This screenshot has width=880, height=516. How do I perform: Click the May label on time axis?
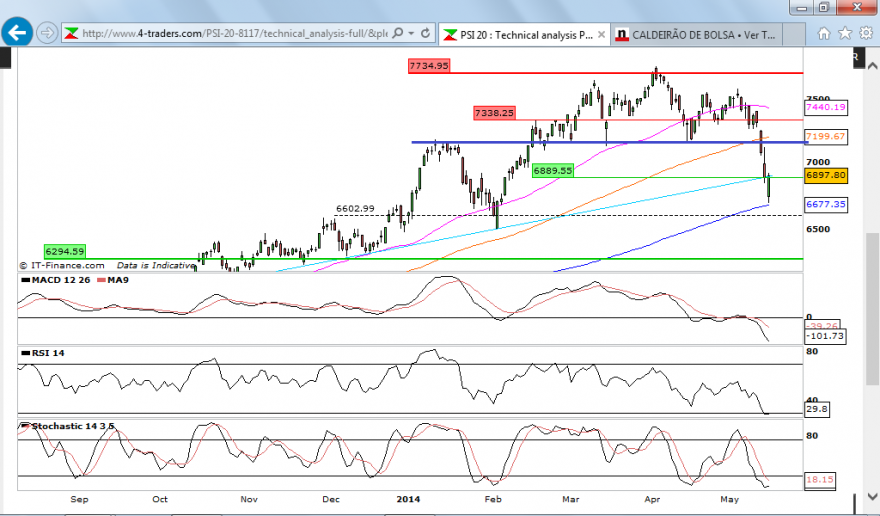coord(729,499)
